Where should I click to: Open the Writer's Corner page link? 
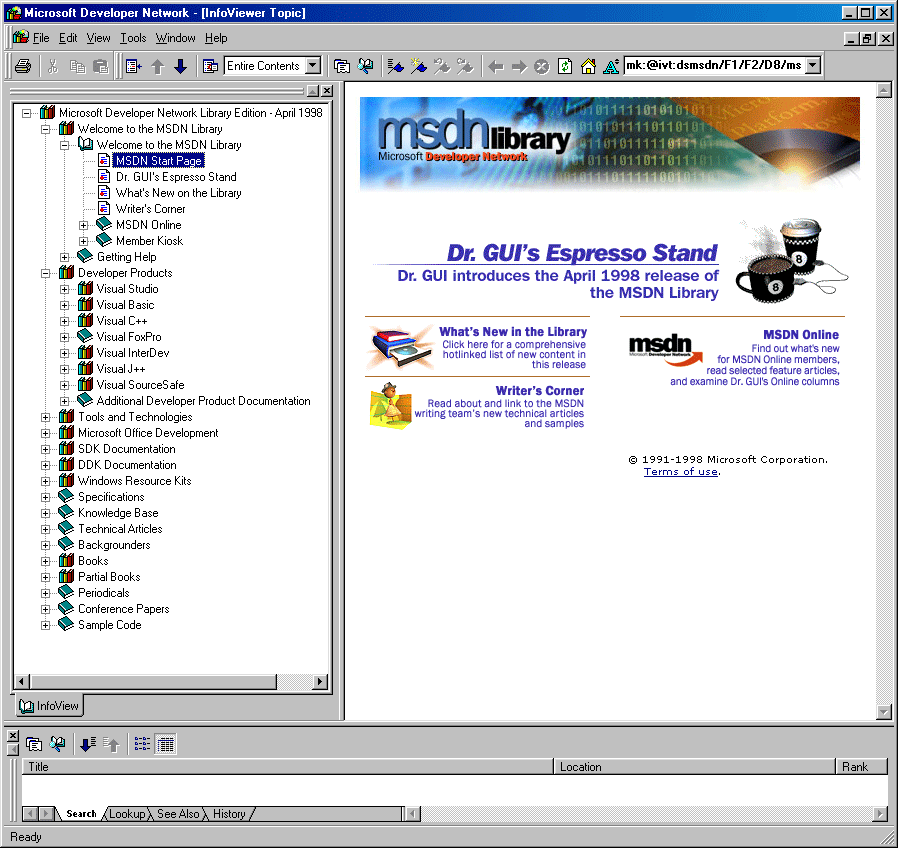click(539, 391)
